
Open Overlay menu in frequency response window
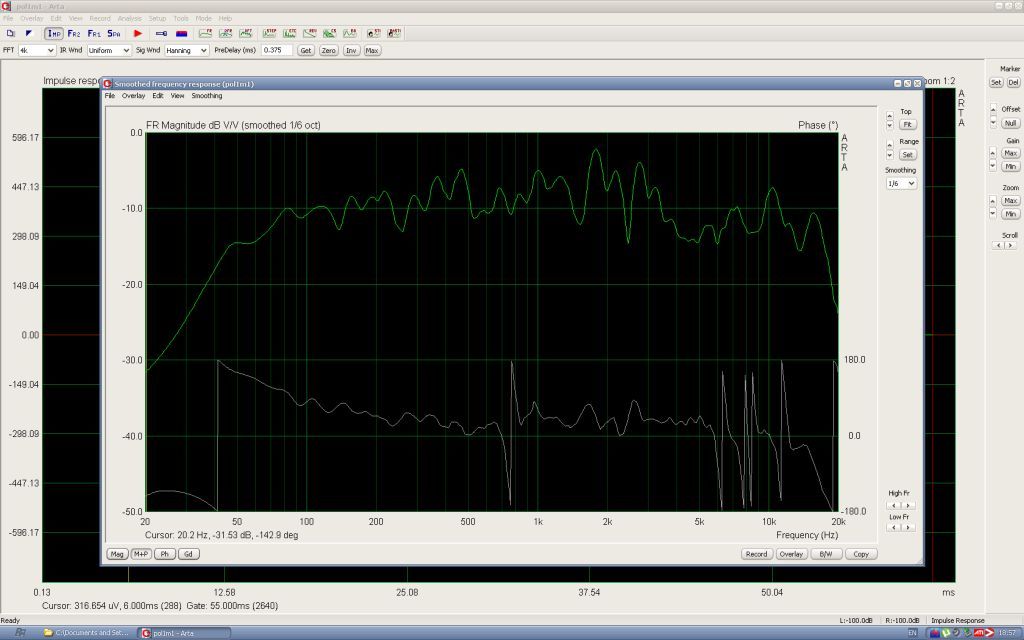[x=133, y=96]
